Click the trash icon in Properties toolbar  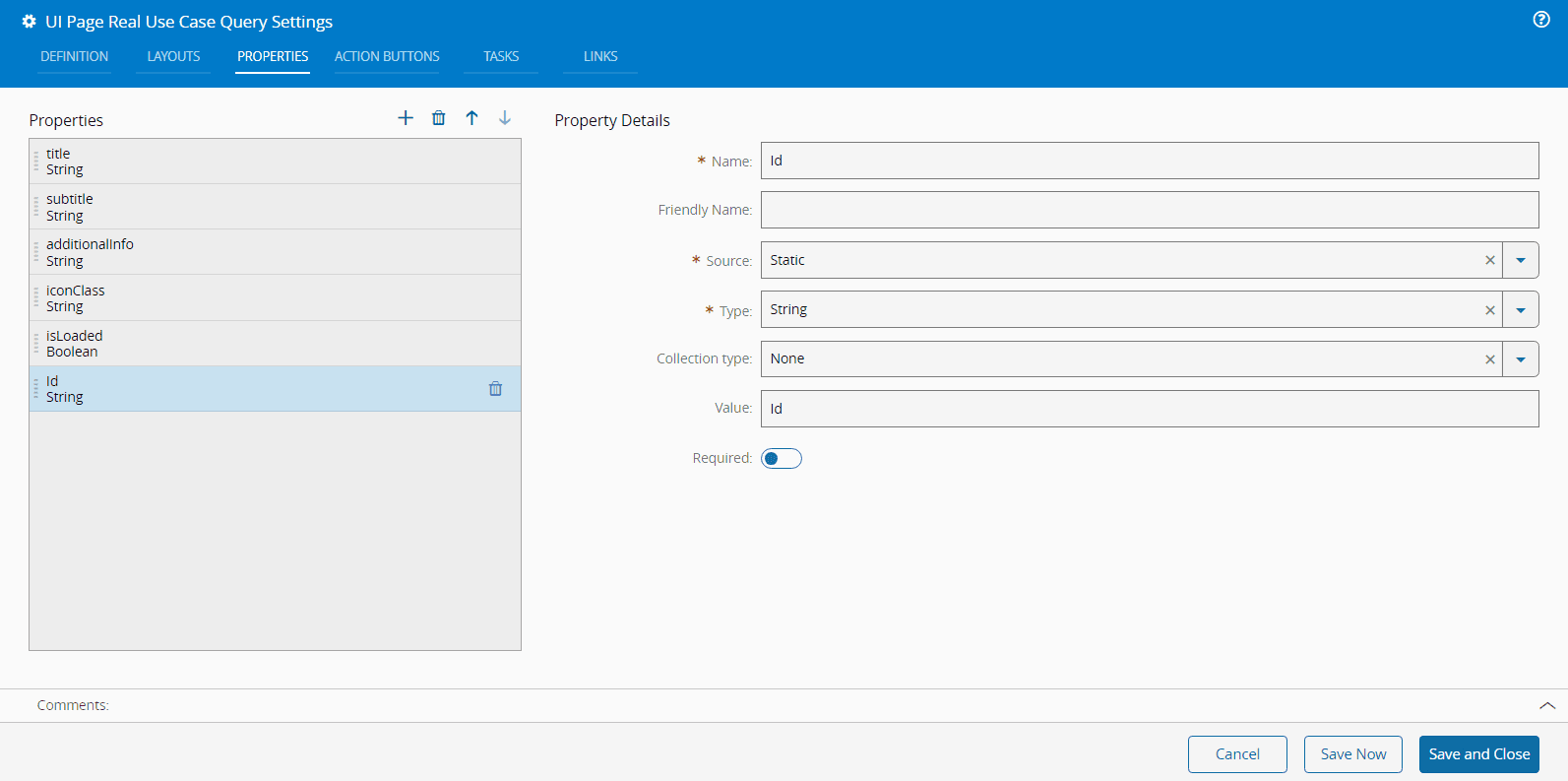[x=439, y=118]
